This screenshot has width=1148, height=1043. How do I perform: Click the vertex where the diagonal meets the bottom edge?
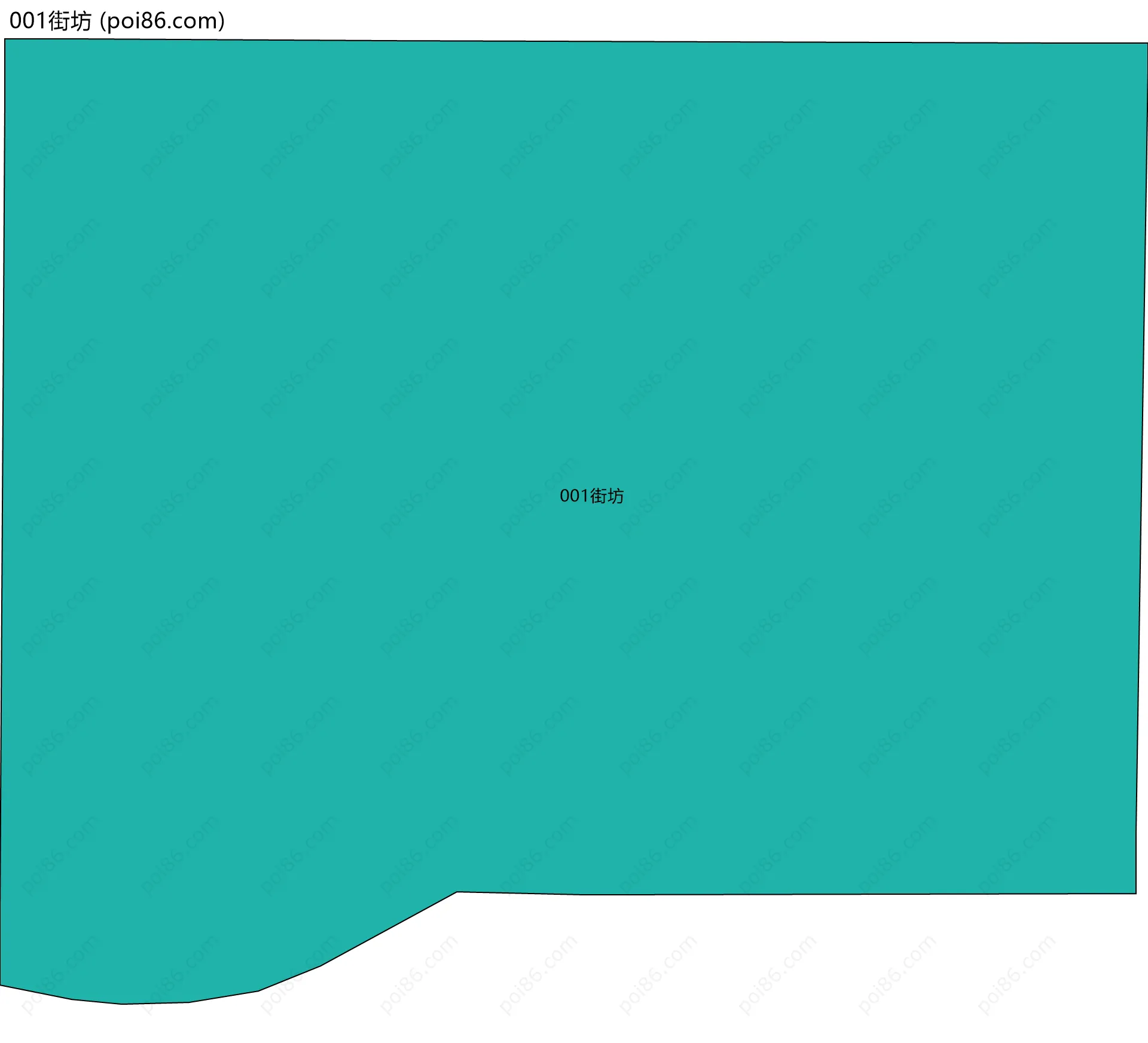pyautogui.click(x=457, y=892)
